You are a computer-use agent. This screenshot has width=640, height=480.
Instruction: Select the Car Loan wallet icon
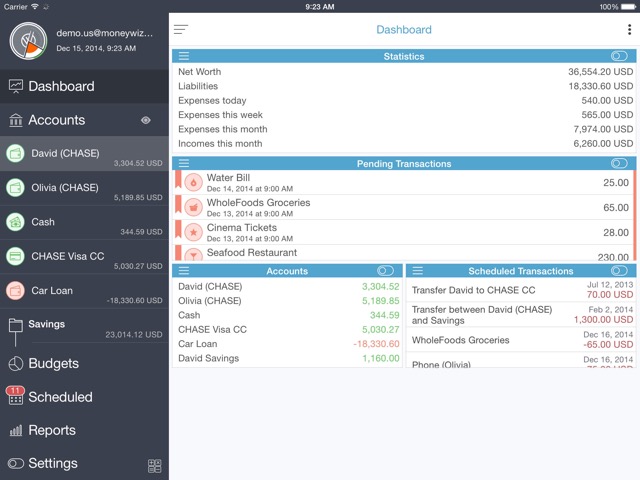16,291
